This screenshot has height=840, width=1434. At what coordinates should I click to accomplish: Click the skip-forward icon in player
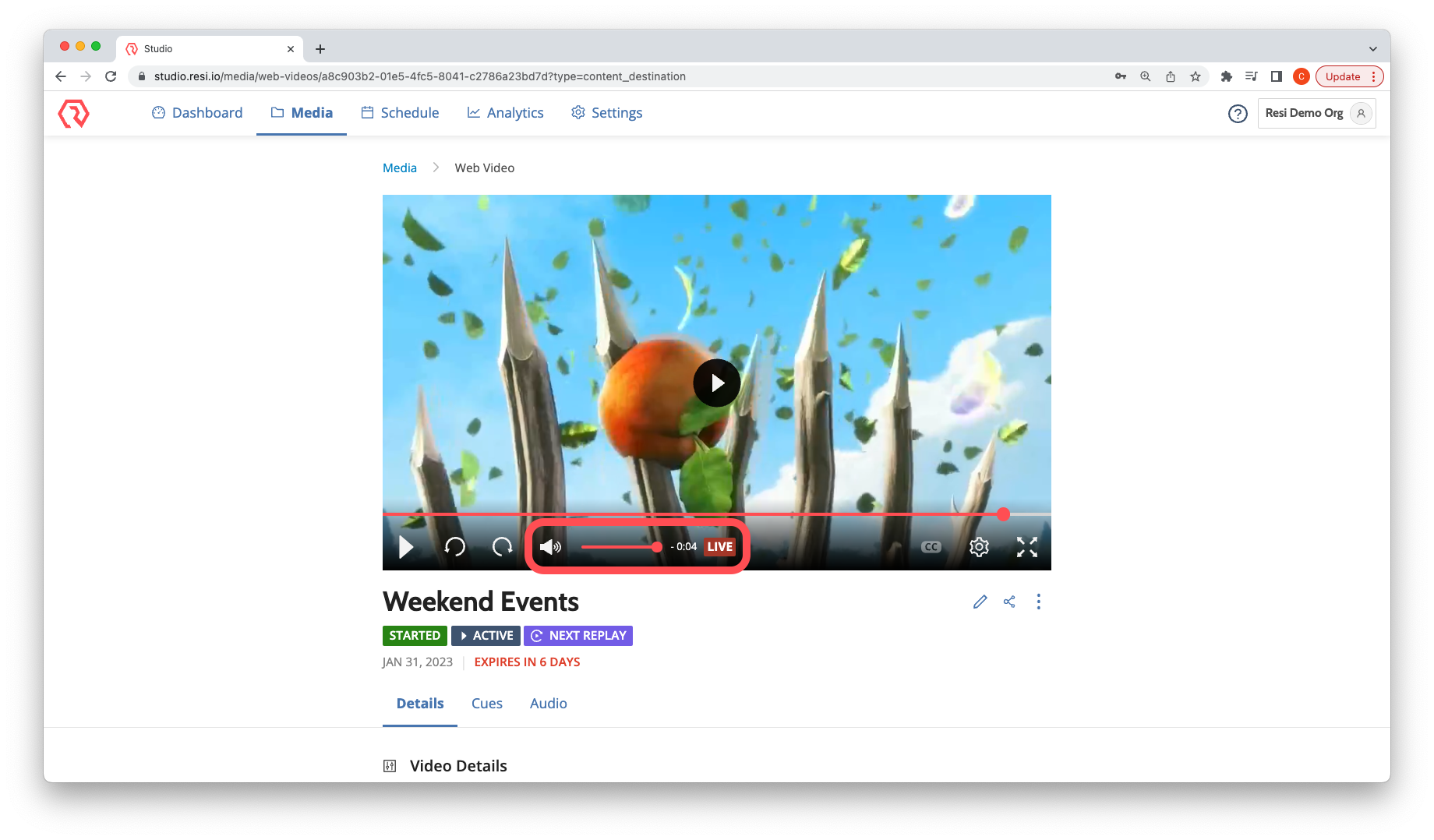(x=503, y=547)
